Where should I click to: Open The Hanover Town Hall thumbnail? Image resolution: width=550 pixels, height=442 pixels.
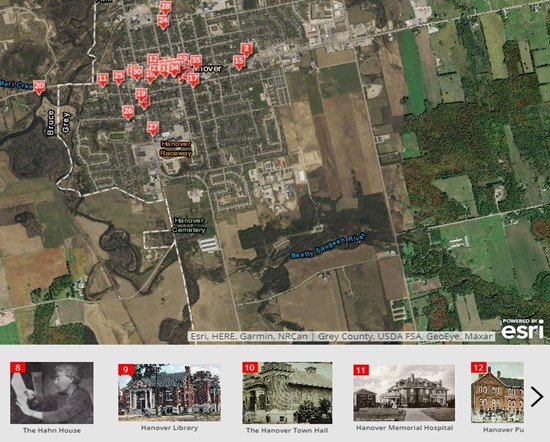tap(287, 393)
